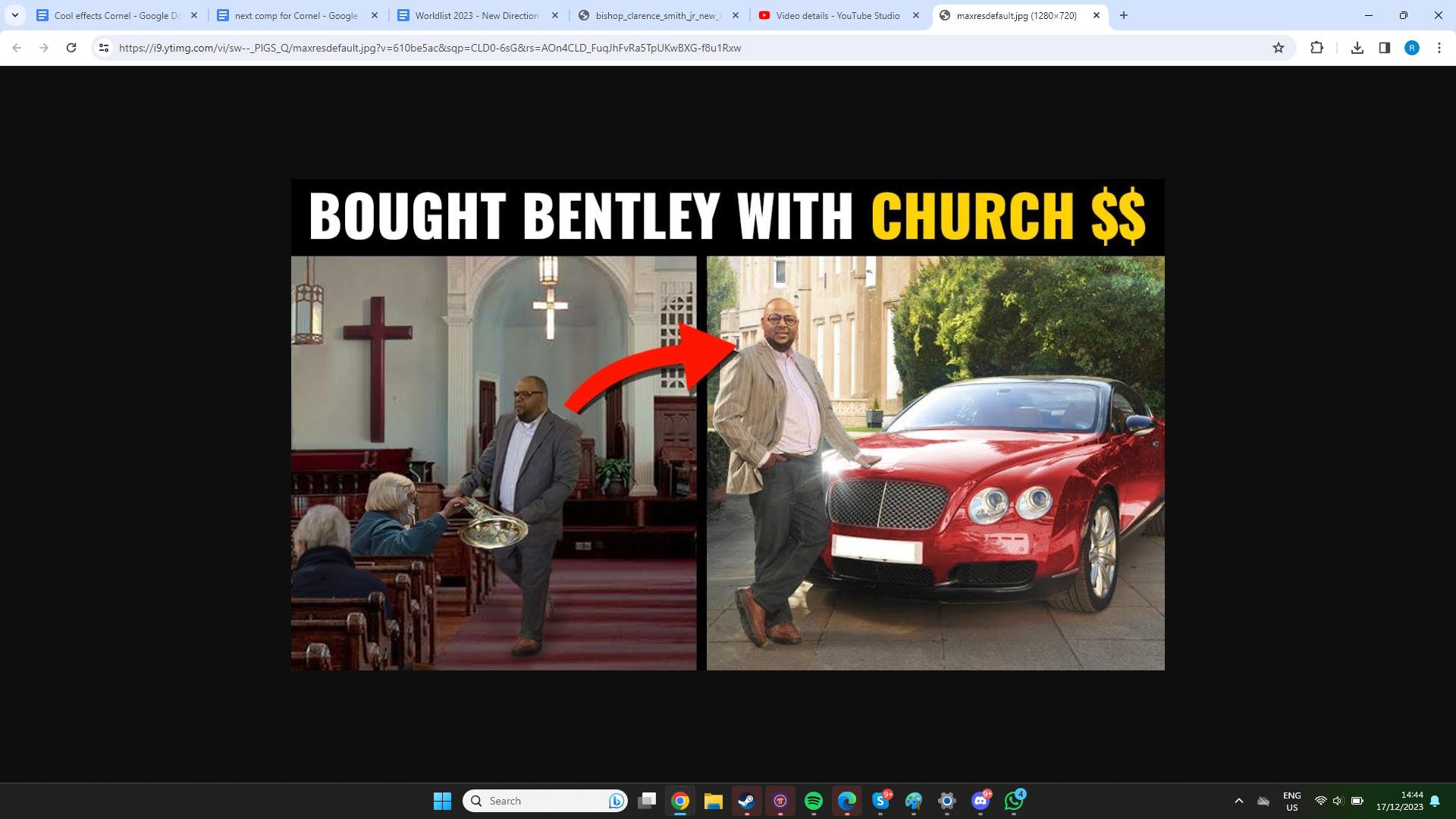Close the next comp for Cornel tab
This screenshot has height=819, width=1456.
point(375,15)
